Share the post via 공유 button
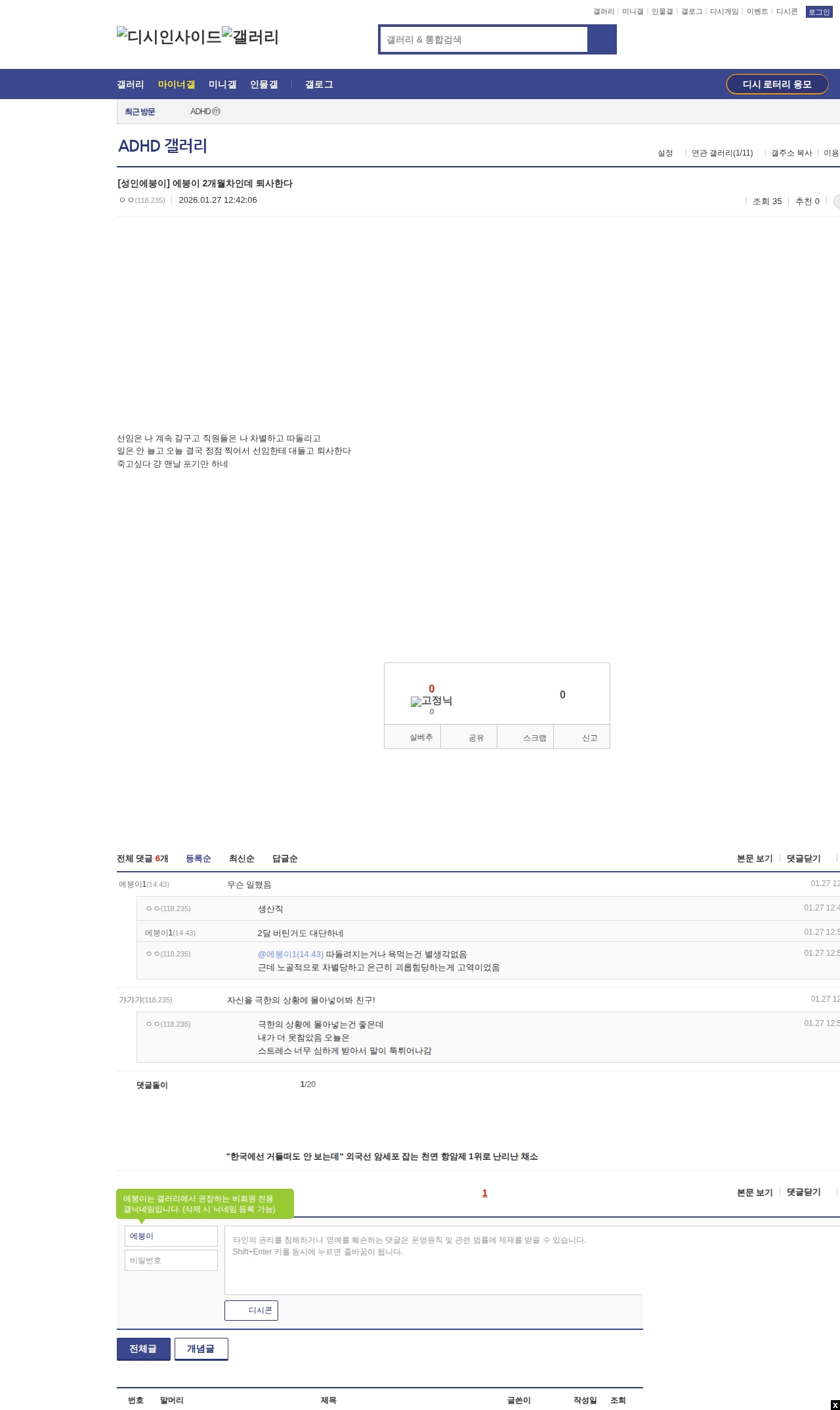 (x=469, y=737)
